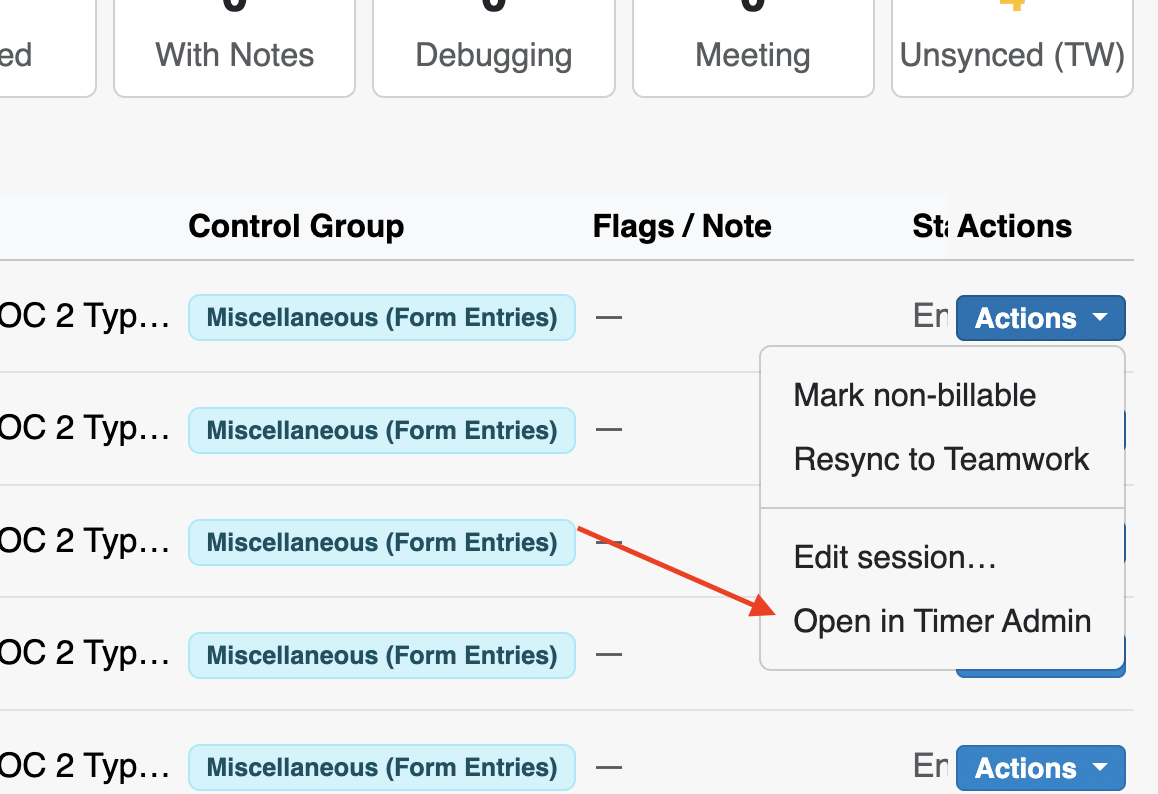The image size is (1158, 794).
Task: Open in Timer Admin menu entry
Action: tap(942, 621)
